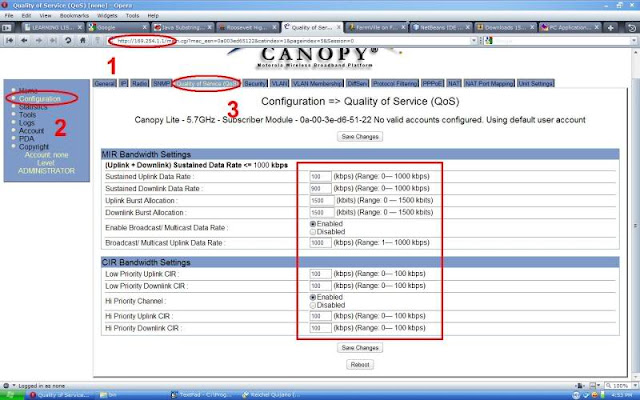Open the View menu
Screen dimensions: 640x400
pyautogui.click(x=45, y=16)
